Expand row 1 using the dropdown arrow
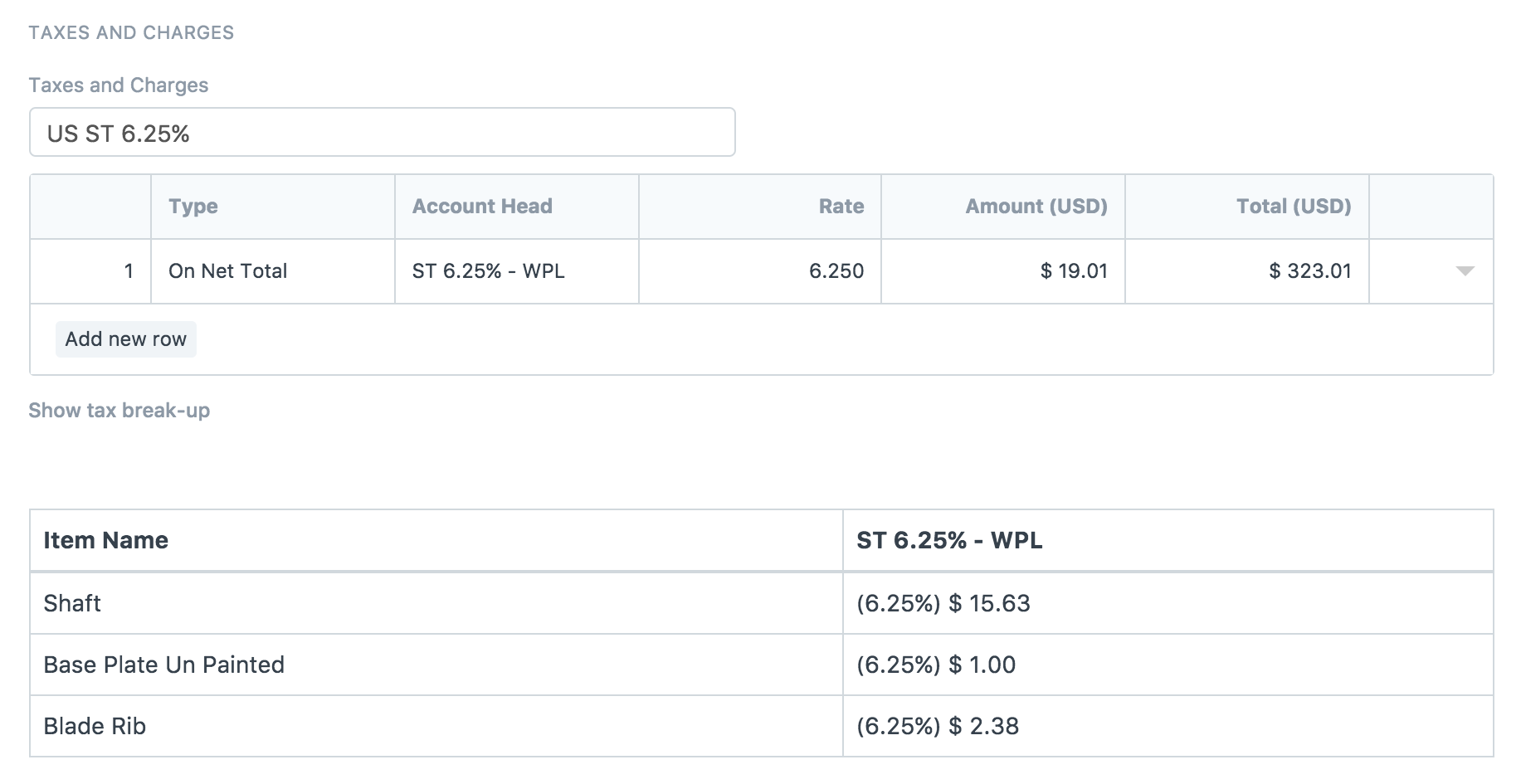 pyautogui.click(x=1465, y=271)
